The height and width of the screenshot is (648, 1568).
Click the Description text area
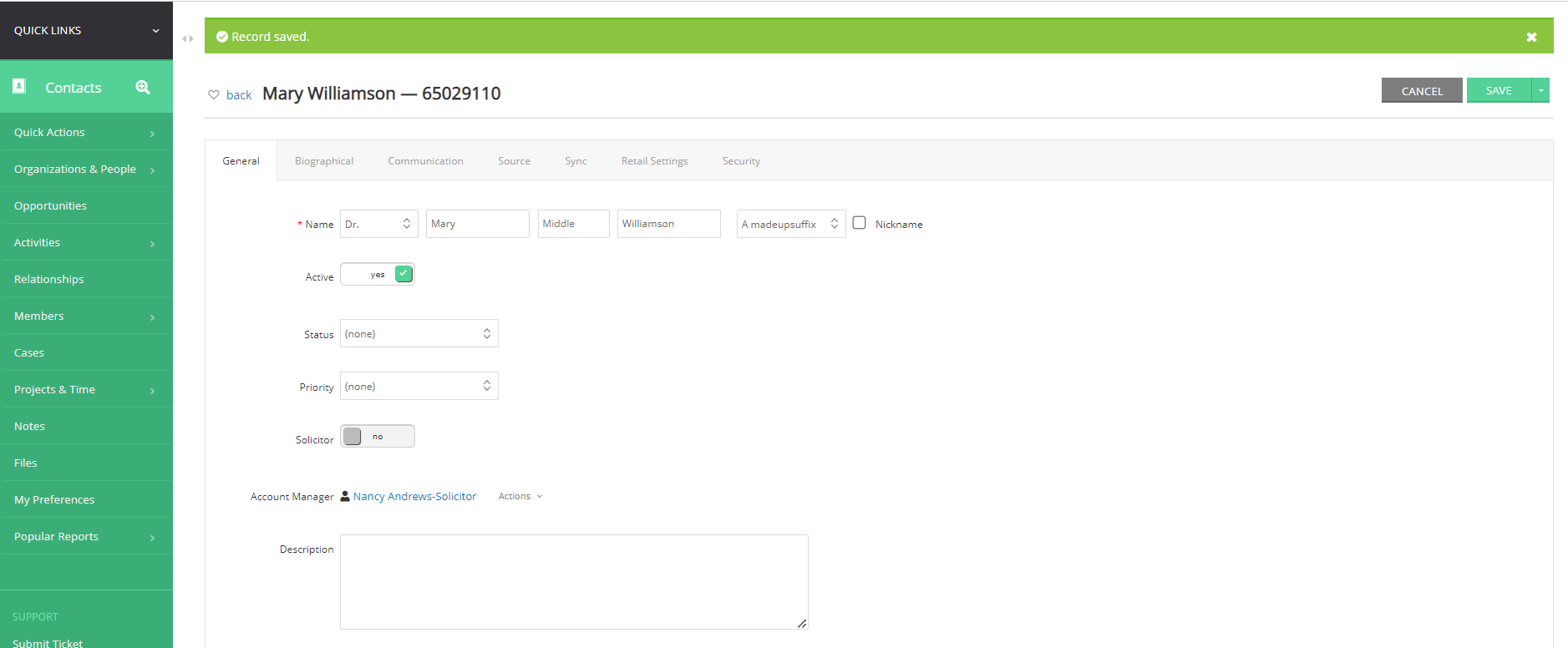click(574, 582)
